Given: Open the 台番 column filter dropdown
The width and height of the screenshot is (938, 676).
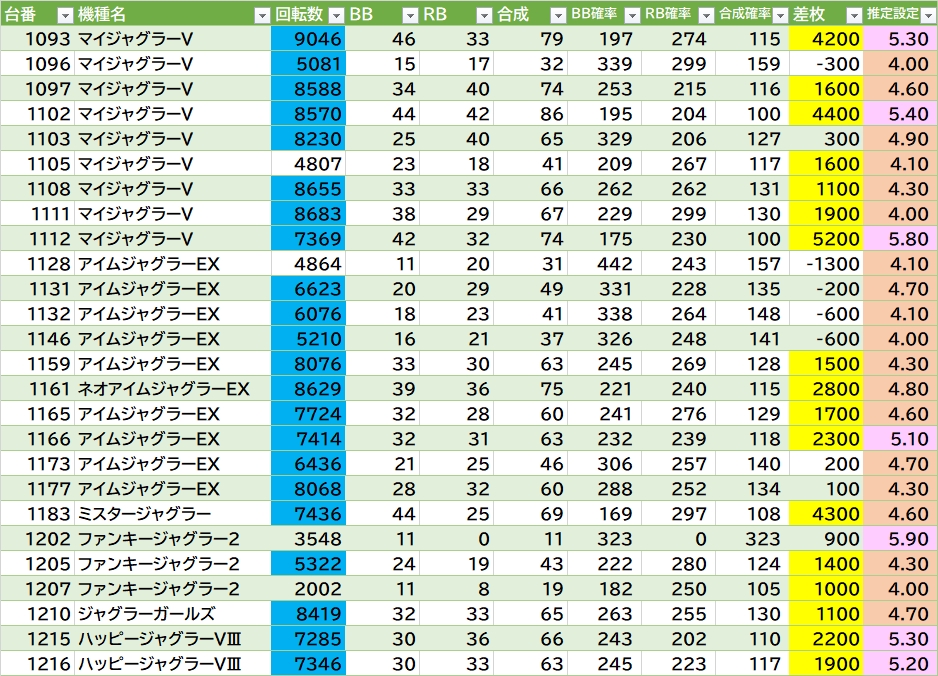Looking at the screenshot, I should pyautogui.click(x=65, y=16).
